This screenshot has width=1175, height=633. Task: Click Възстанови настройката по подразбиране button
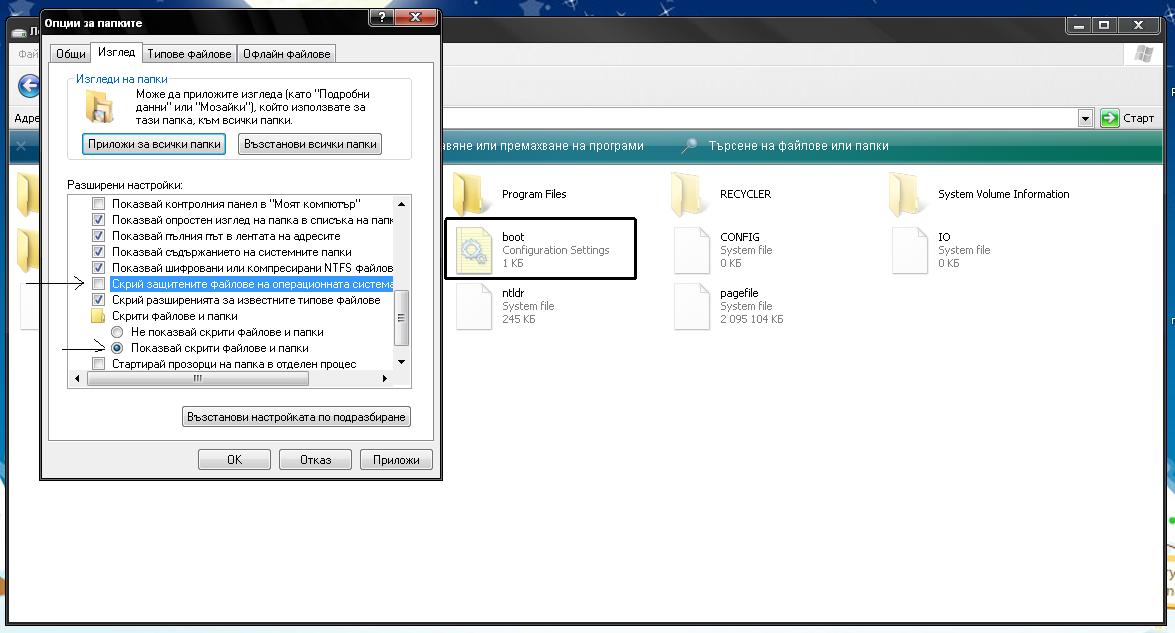tap(296, 416)
